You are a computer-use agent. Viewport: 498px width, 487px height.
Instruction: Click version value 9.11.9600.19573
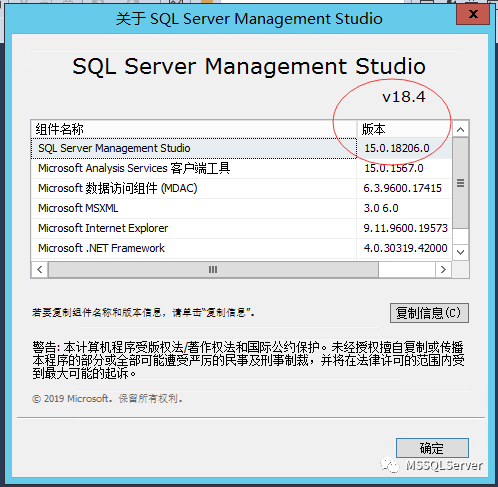tap(405, 228)
